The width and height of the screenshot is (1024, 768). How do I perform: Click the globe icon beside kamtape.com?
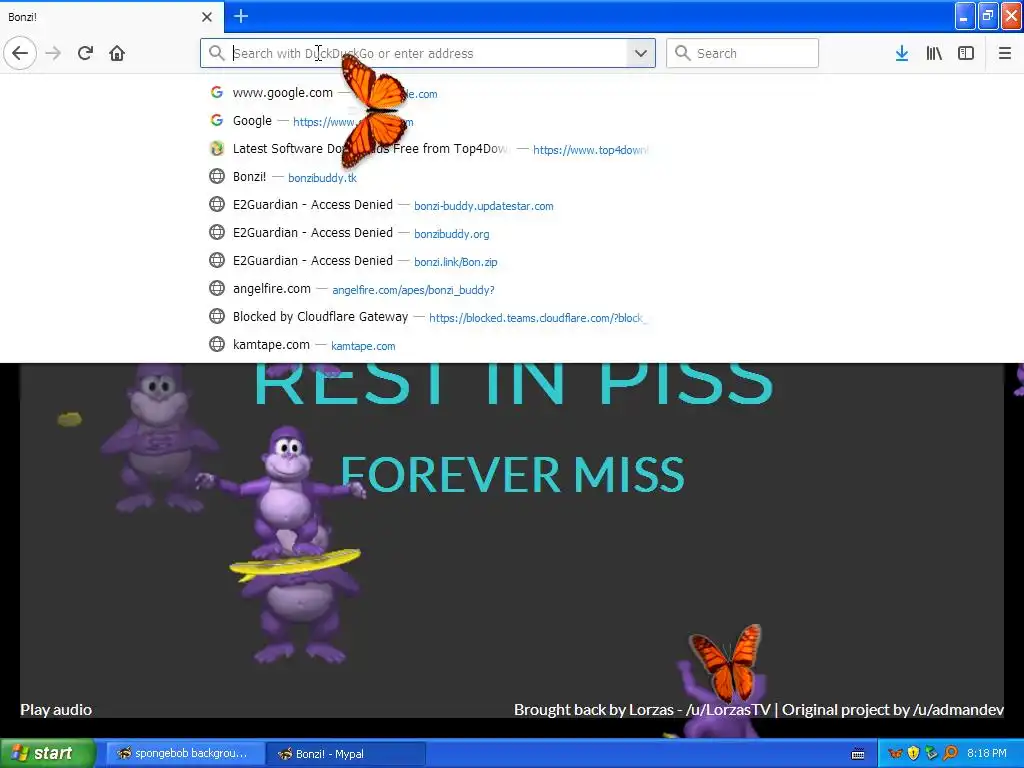coord(217,344)
